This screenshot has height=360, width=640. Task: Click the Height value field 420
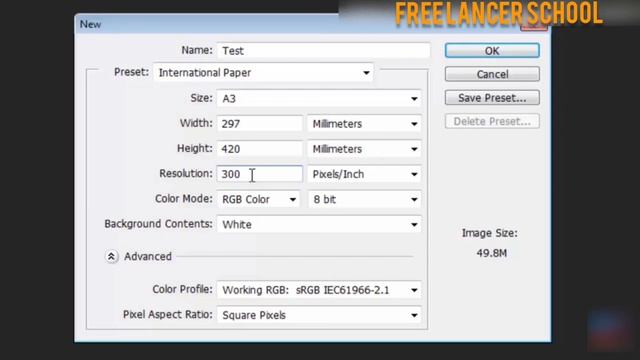(260, 149)
